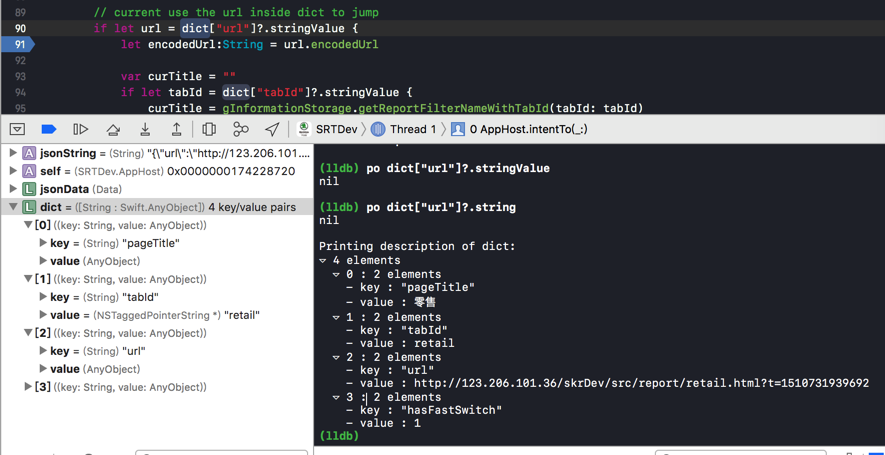Click Simulate Location arrow icon
The height and width of the screenshot is (455, 885).
pyautogui.click(x=272, y=129)
